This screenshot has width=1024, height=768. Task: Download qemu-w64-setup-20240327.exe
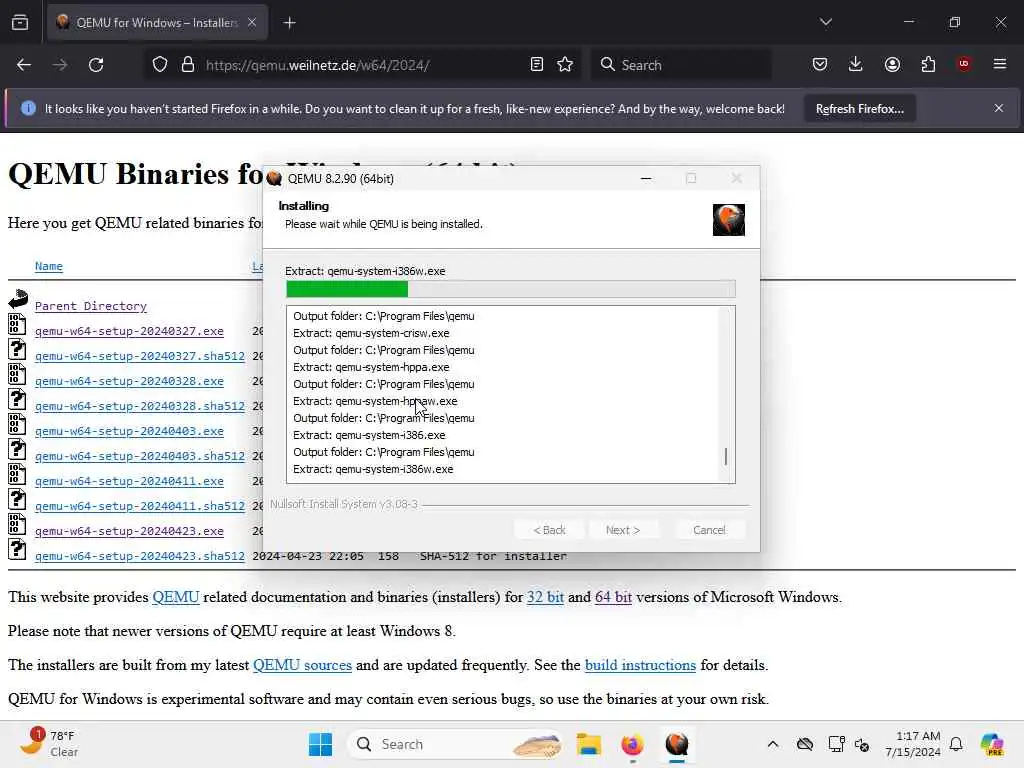point(129,331)
